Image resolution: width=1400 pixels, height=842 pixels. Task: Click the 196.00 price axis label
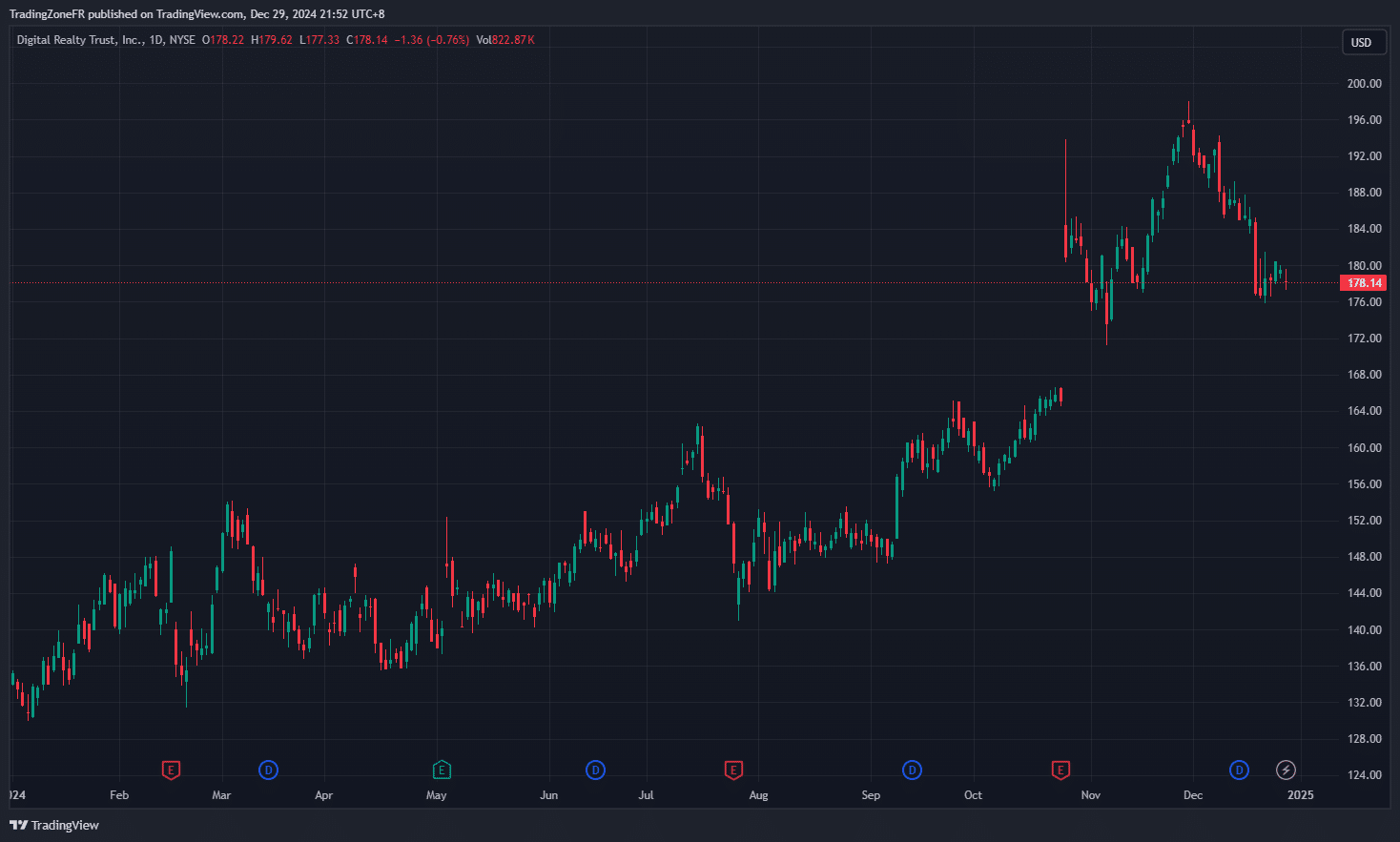pos(1364,120)
